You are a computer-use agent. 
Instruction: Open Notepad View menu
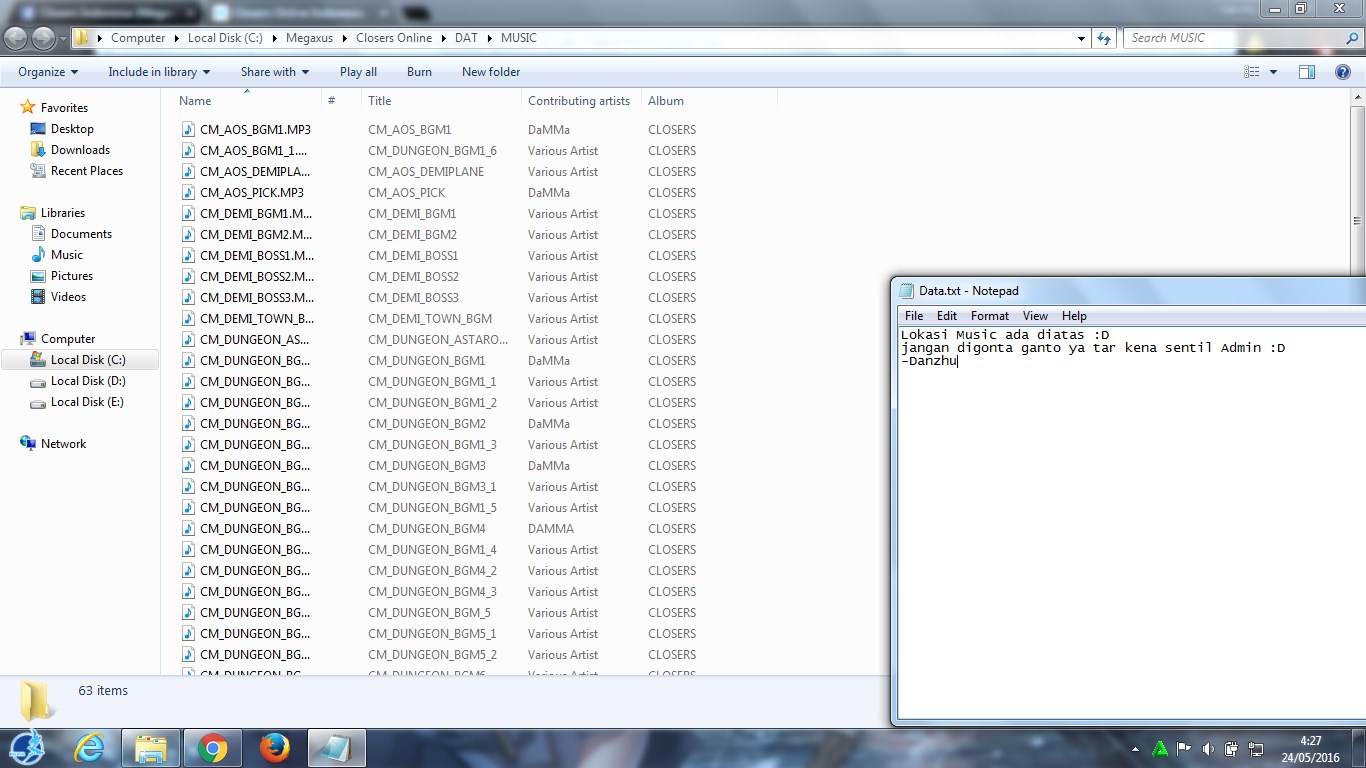(1035, 316)
